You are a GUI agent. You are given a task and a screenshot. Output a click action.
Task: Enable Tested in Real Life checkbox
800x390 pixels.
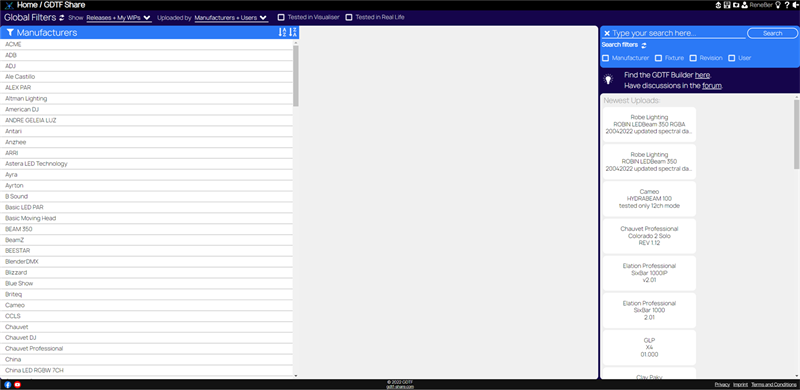coord(349,17)
